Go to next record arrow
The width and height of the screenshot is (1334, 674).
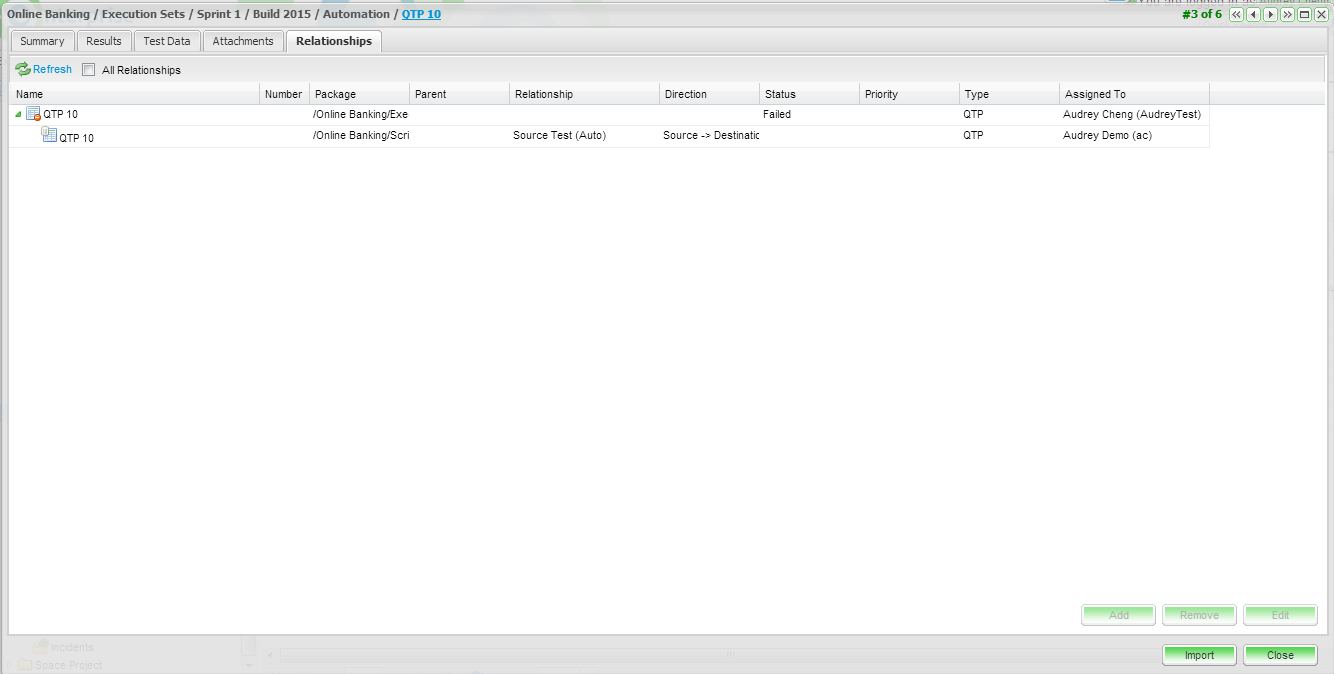click(x=1271, y=15)
